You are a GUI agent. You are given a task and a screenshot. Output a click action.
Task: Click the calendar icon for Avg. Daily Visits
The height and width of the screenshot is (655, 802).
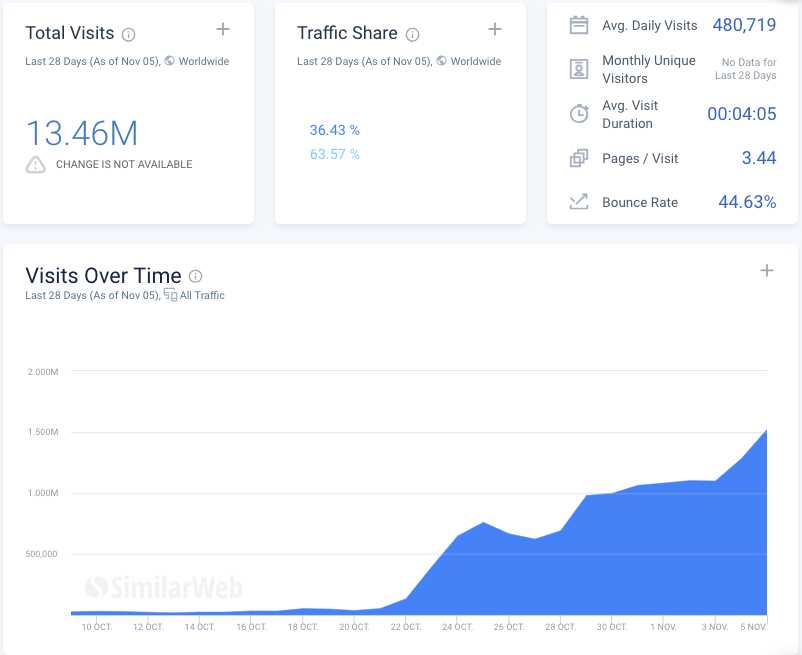pyautogui.click(x=579, y=25)
